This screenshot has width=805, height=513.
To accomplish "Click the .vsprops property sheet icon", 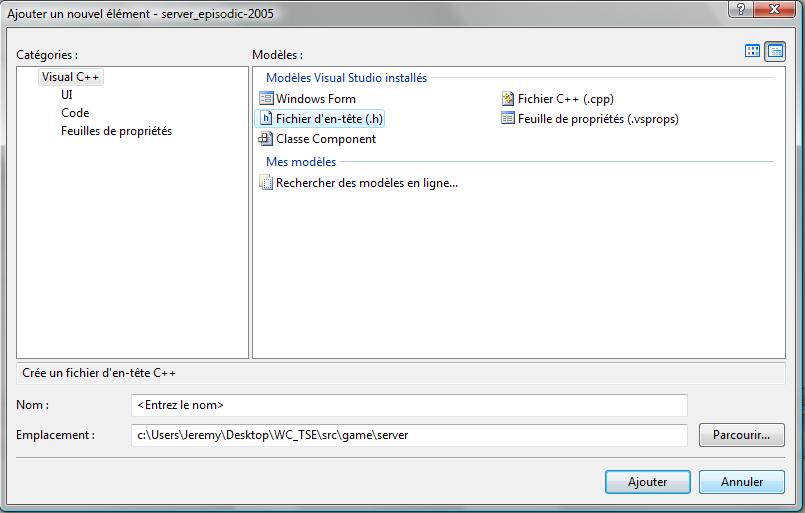I will click(x=508, y=118).
